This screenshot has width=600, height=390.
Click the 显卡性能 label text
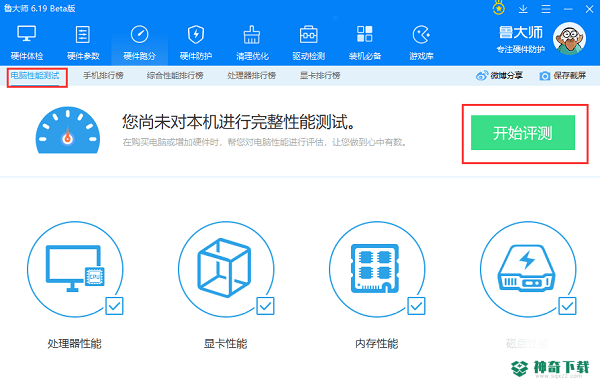point(225,344)
